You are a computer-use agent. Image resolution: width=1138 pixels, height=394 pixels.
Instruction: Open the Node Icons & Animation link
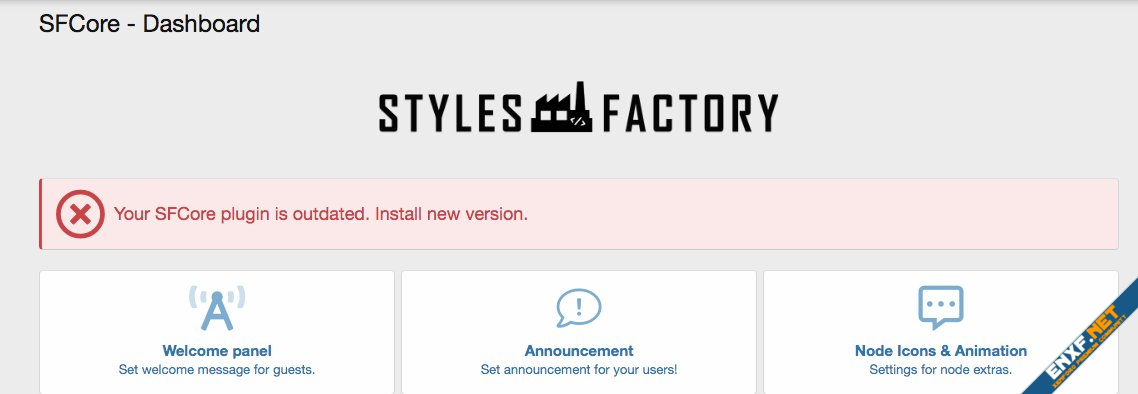pos(941,351)
